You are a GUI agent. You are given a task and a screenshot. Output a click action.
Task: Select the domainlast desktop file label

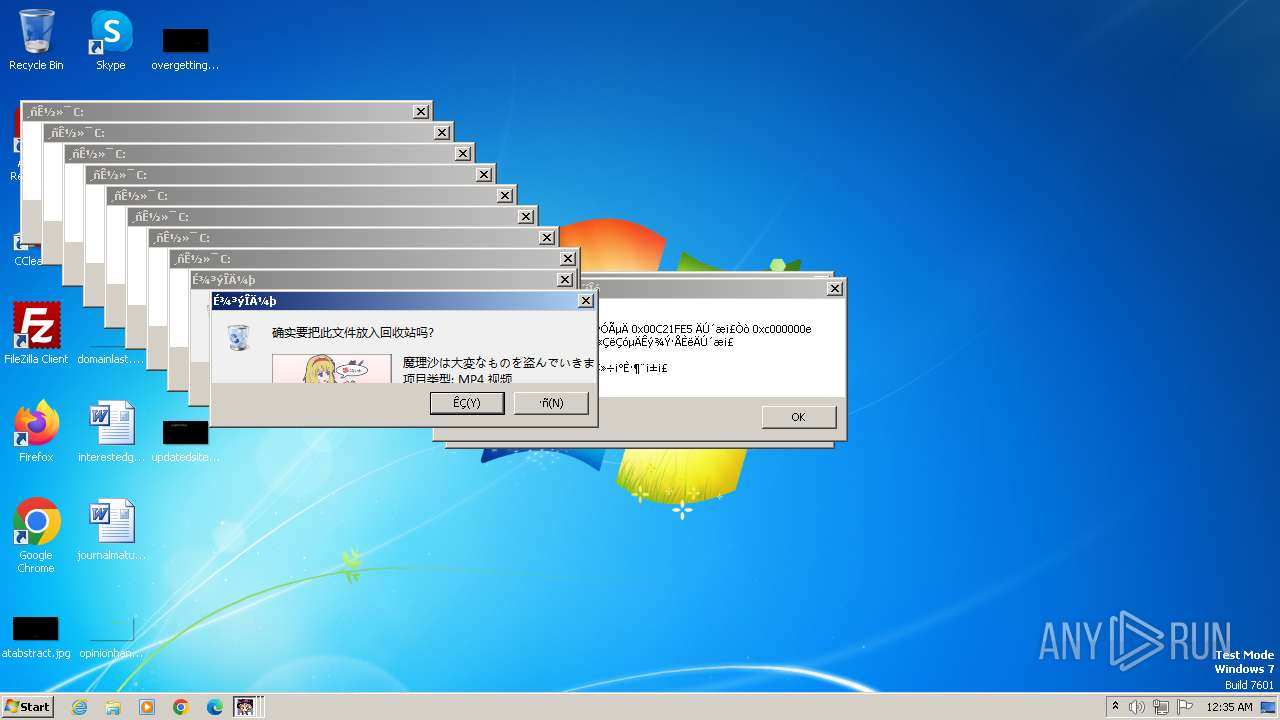111,359
